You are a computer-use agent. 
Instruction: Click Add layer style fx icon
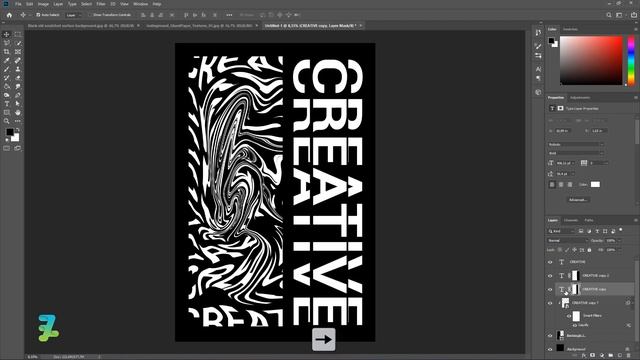(584, 356)
